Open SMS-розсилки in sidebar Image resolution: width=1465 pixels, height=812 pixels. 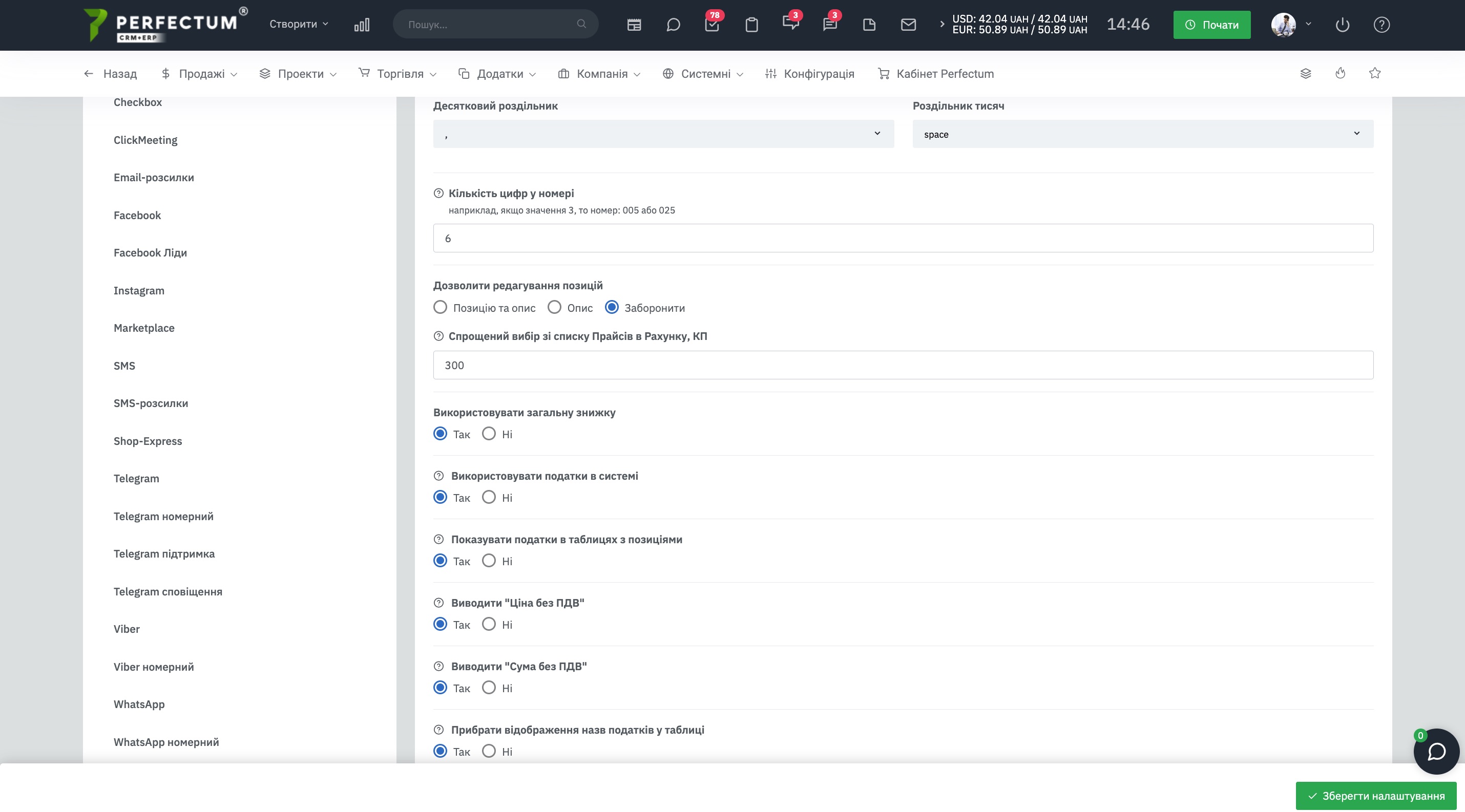coord(151,403)
